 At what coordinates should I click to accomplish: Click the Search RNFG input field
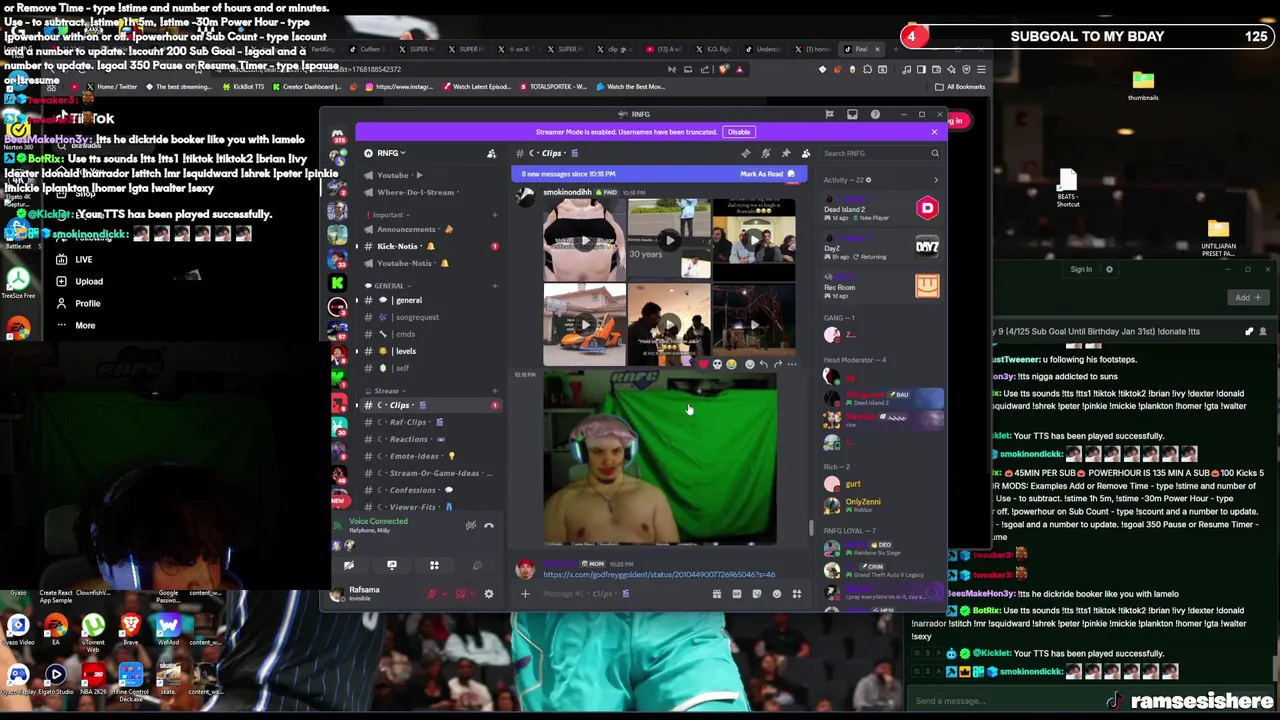click(x=880, y=153)
